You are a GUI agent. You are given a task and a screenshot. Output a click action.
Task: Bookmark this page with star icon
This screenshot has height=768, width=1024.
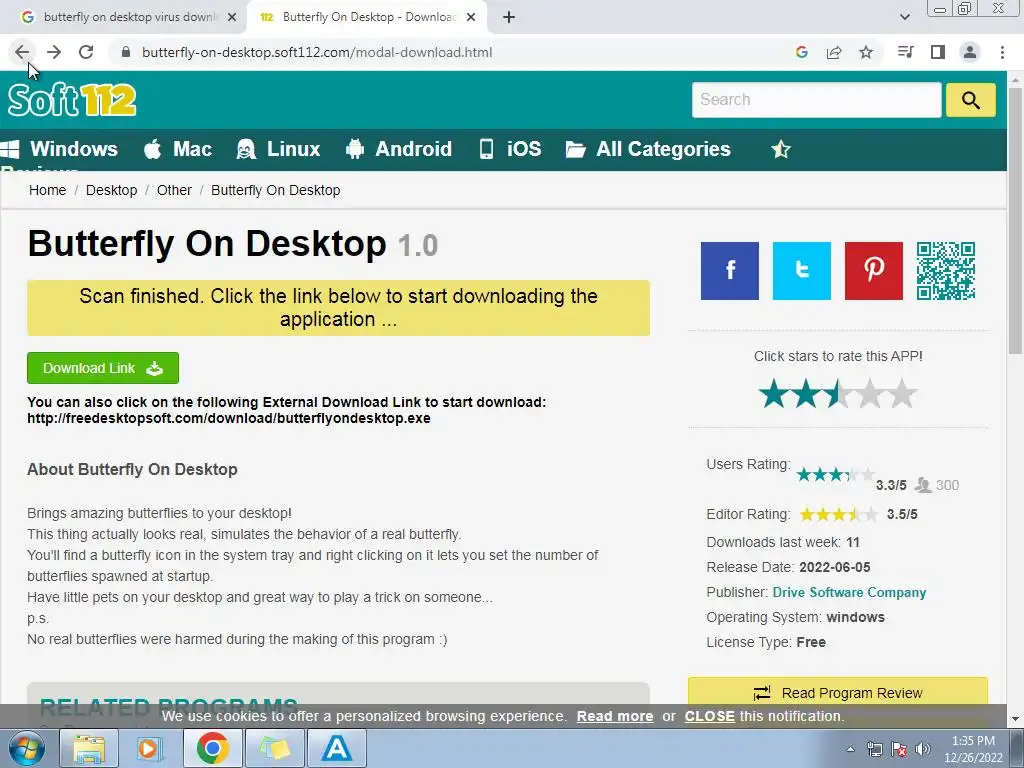tap(866, 52)
